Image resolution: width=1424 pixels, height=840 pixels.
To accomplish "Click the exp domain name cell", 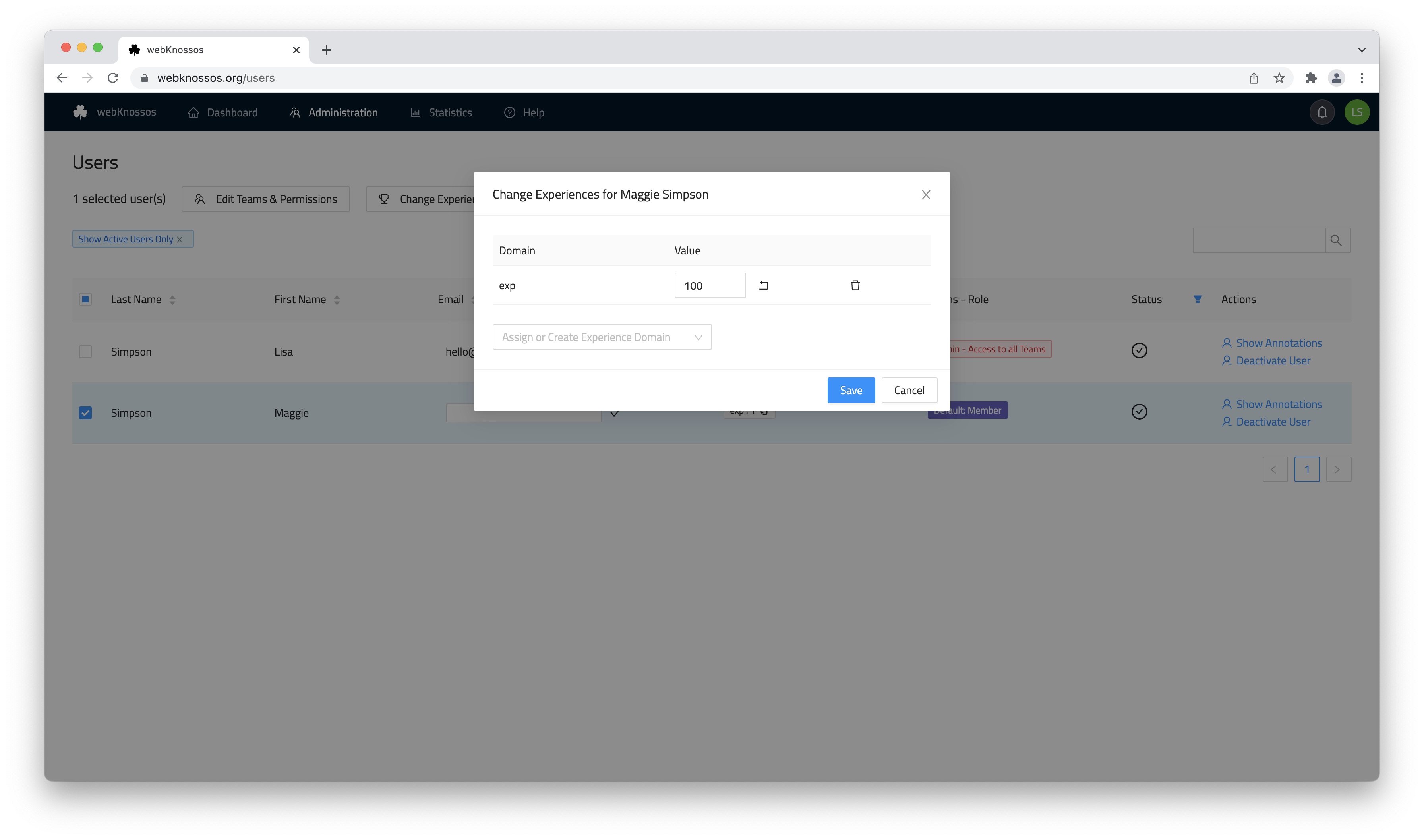I will pos(507,286).
